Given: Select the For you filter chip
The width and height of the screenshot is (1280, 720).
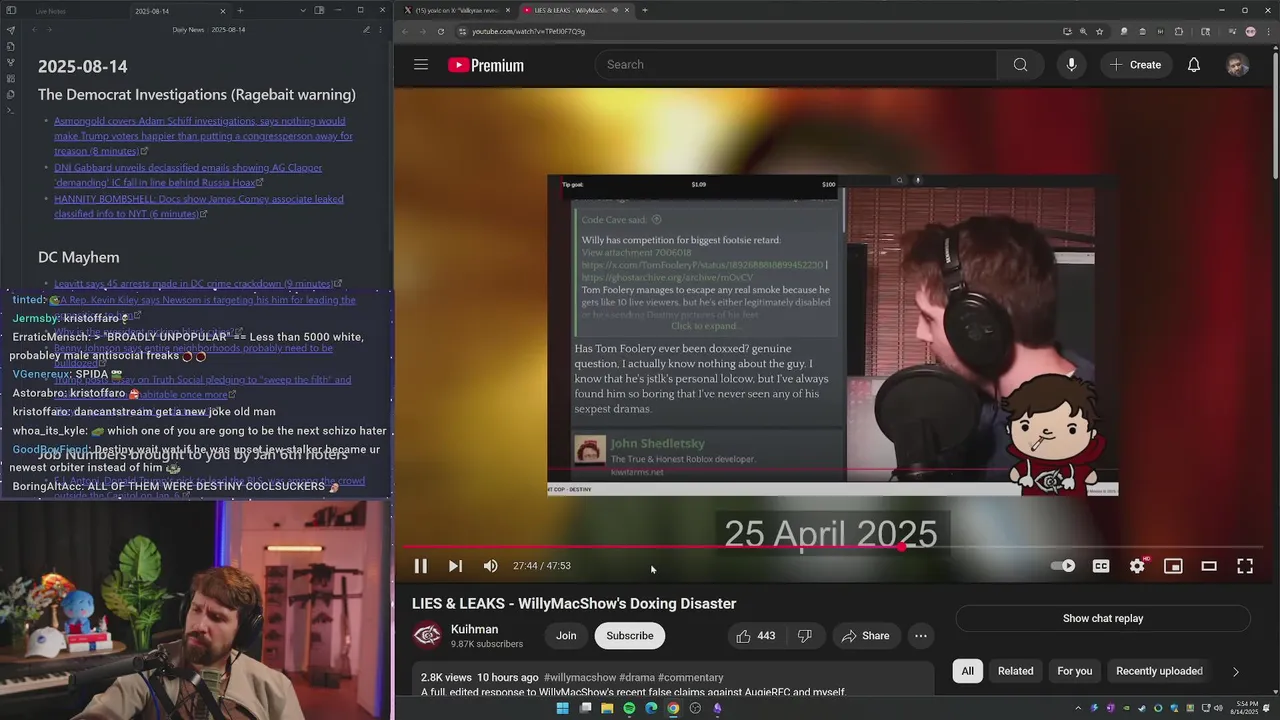Looking at the screenshot, I should (1075, 671).
